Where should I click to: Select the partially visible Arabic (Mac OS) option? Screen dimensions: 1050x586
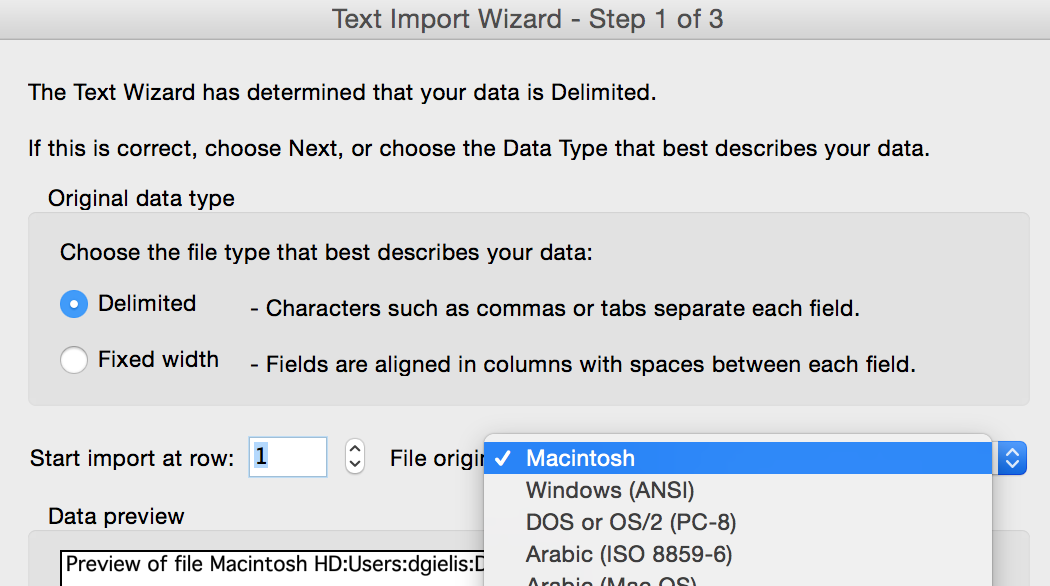(x=611, y=581)
